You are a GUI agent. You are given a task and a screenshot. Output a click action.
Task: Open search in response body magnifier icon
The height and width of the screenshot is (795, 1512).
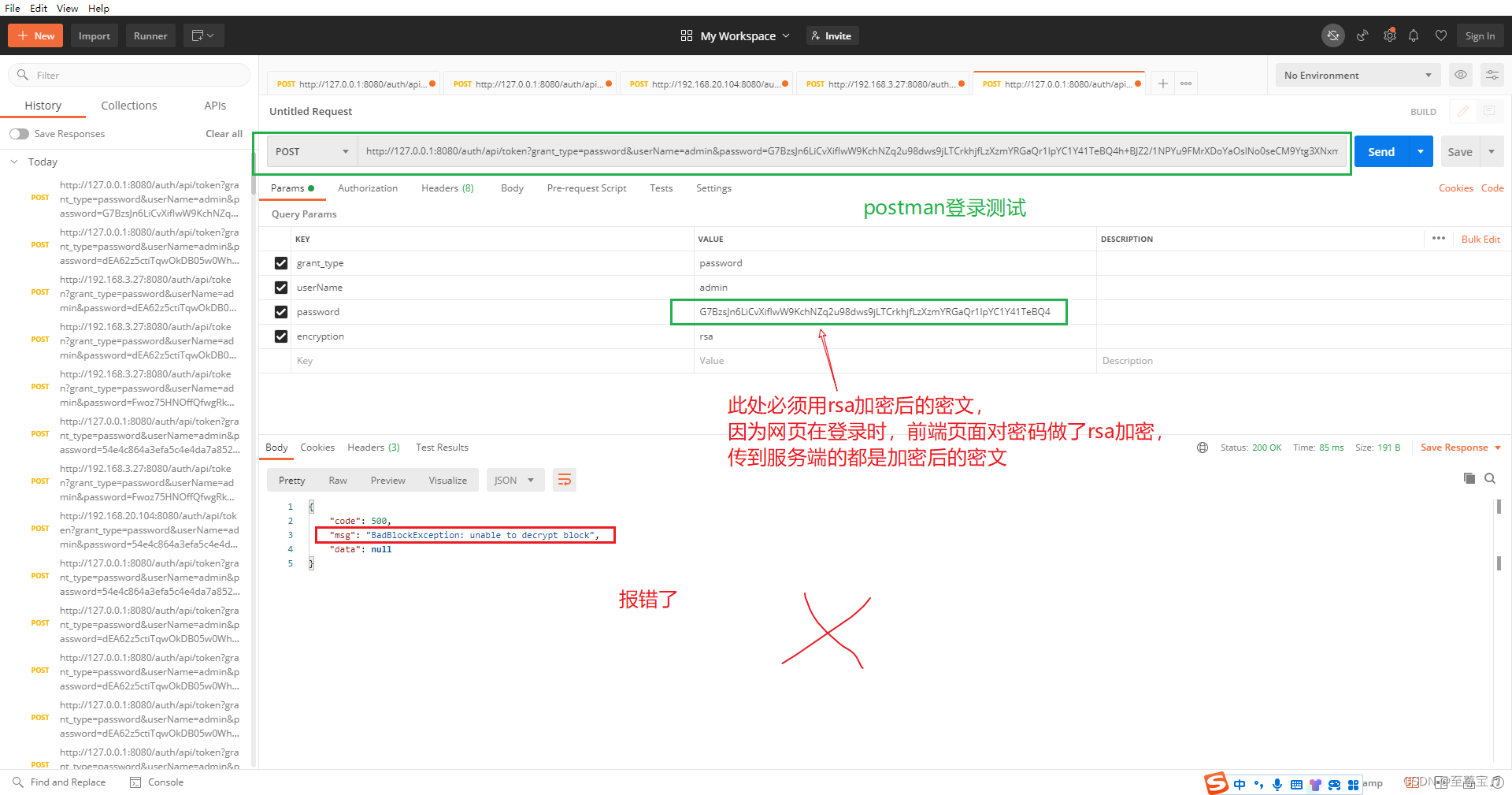tap(1490, 478)
